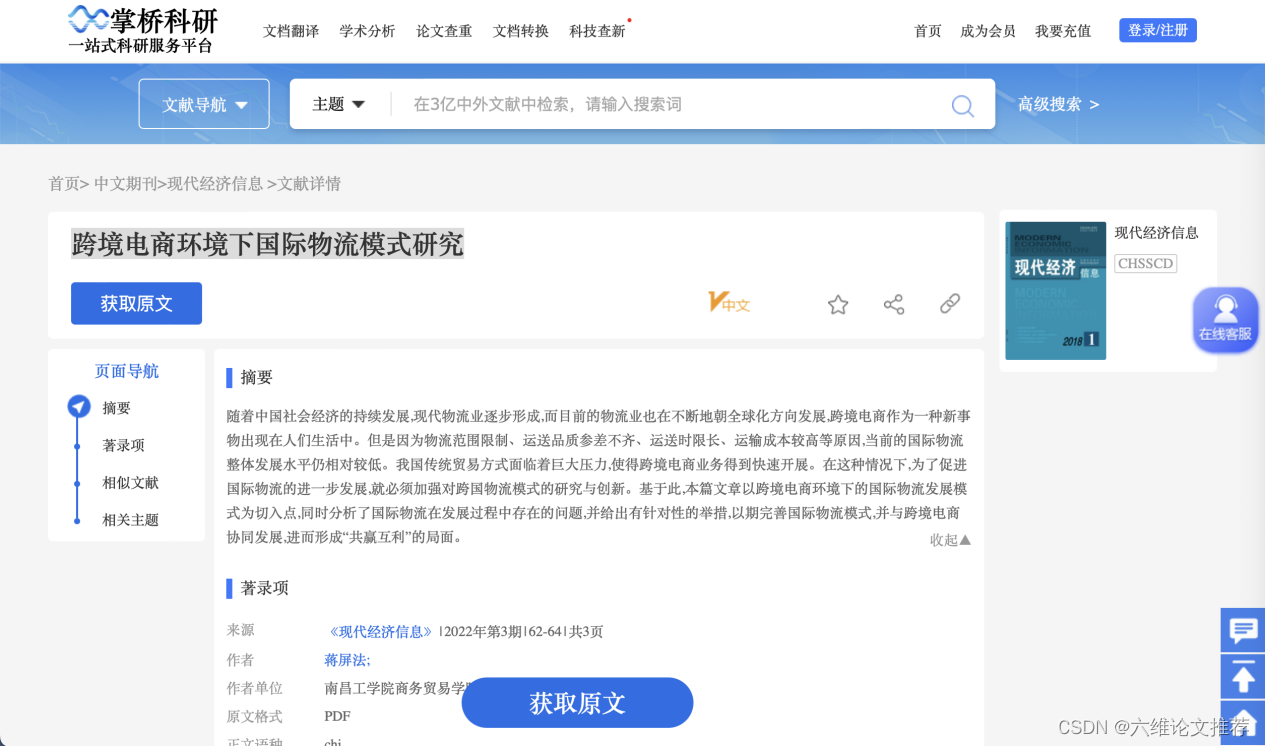
Task: Click the 中文 translation icon
Action: click(729, 302)
